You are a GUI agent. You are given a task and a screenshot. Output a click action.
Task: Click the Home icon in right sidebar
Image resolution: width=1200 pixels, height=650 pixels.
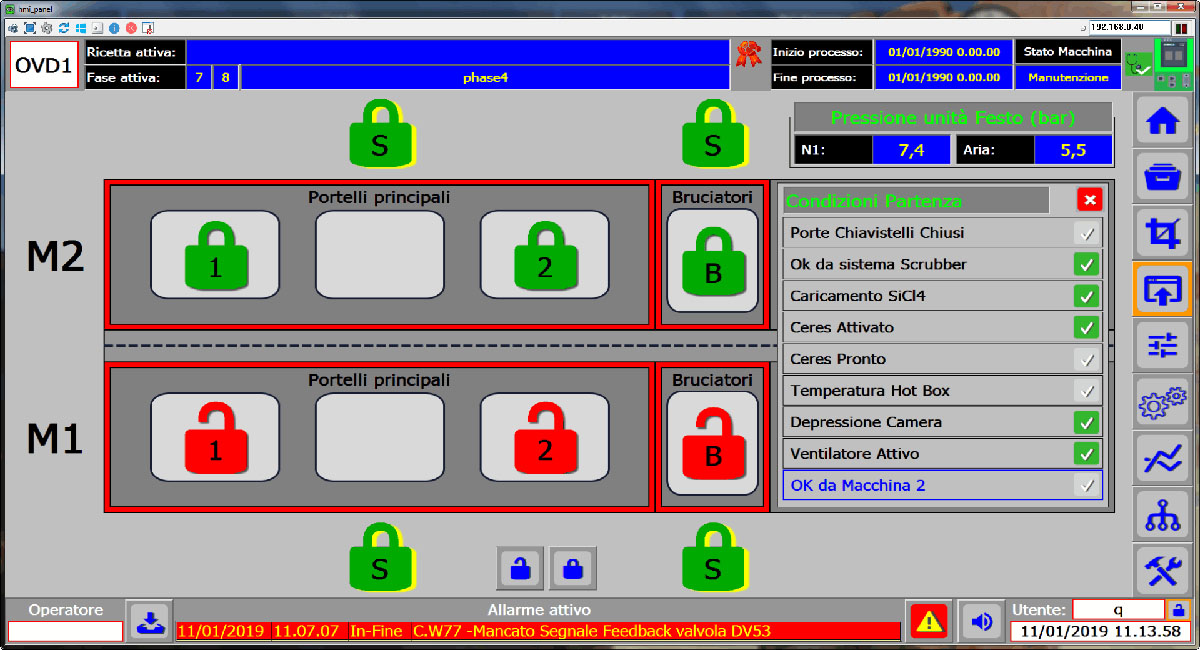point(1162,122)
